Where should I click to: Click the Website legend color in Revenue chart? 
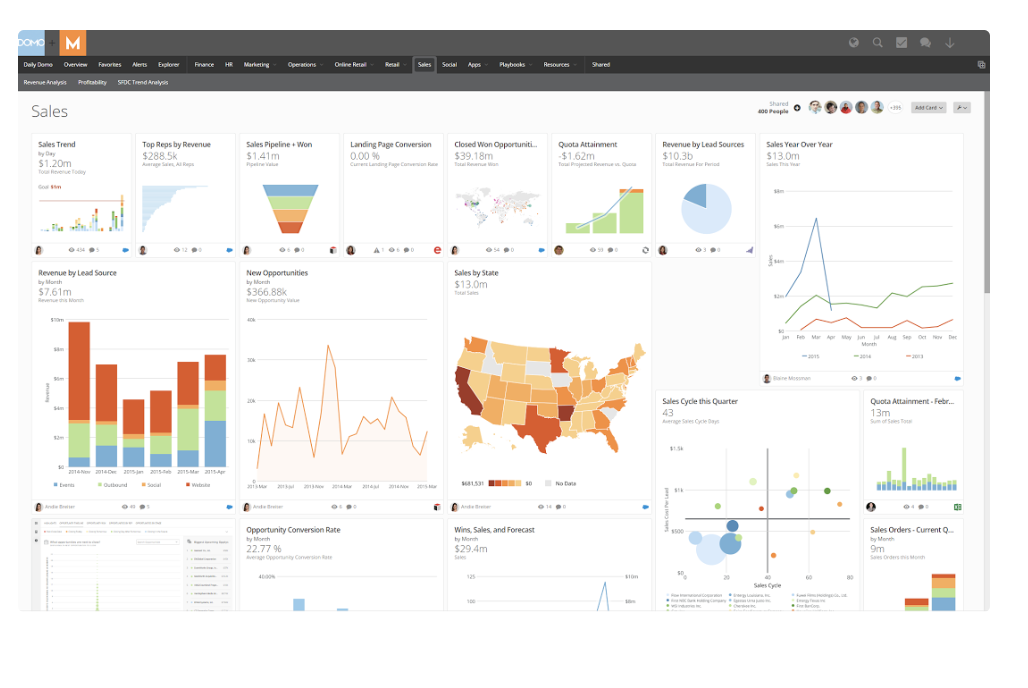coord(187,485)
